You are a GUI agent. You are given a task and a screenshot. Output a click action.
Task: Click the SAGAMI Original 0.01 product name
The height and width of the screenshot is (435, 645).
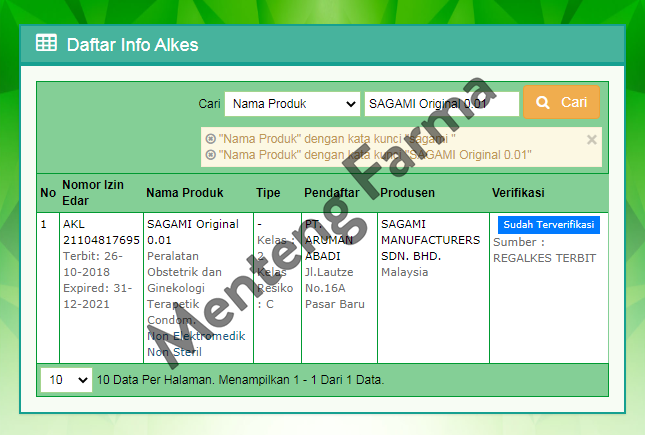[193, 232]
